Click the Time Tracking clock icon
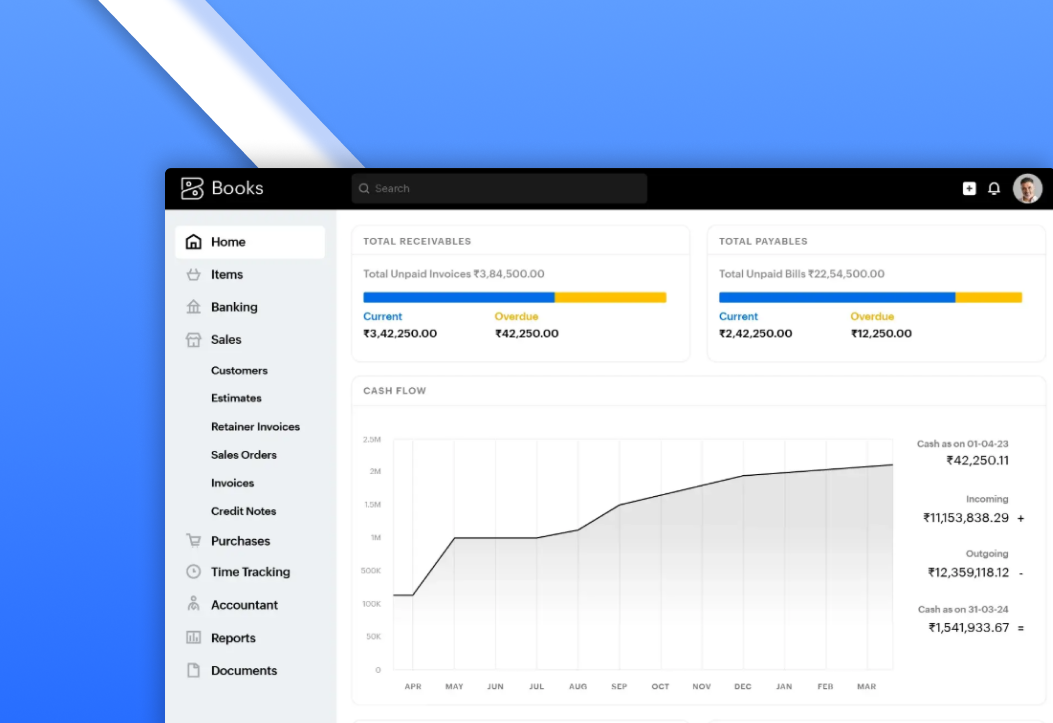 (x=194, y=572)
